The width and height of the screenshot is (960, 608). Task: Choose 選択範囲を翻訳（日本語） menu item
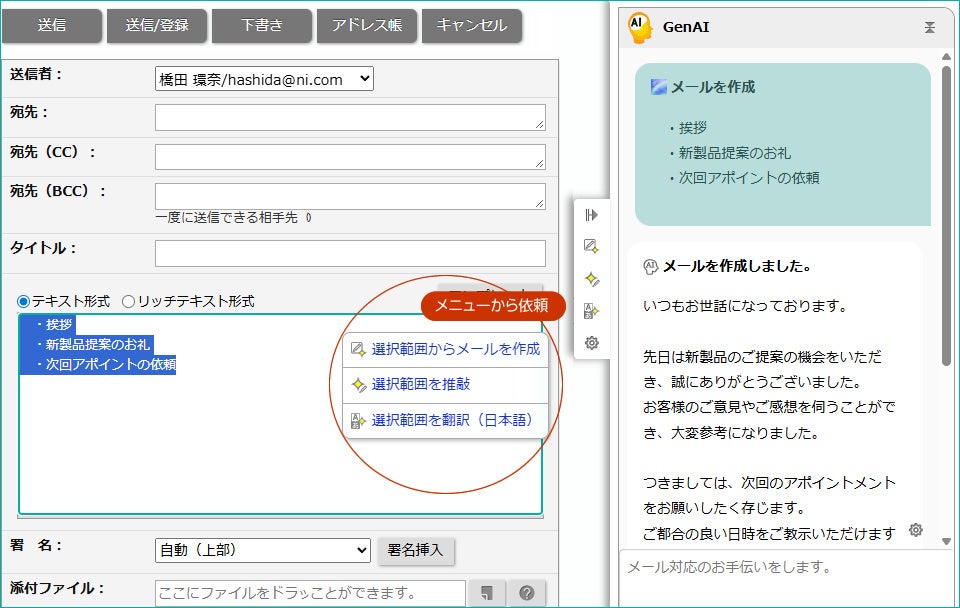[445, 420]
